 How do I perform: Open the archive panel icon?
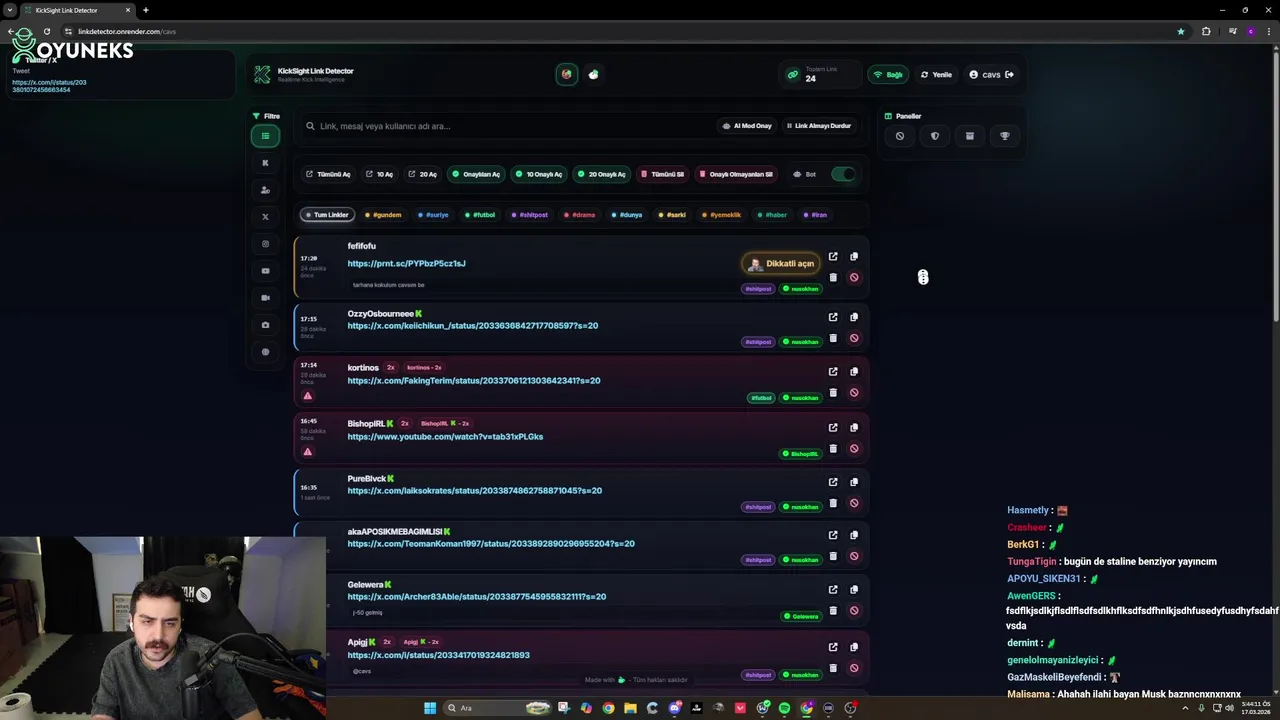click(969, 136)
